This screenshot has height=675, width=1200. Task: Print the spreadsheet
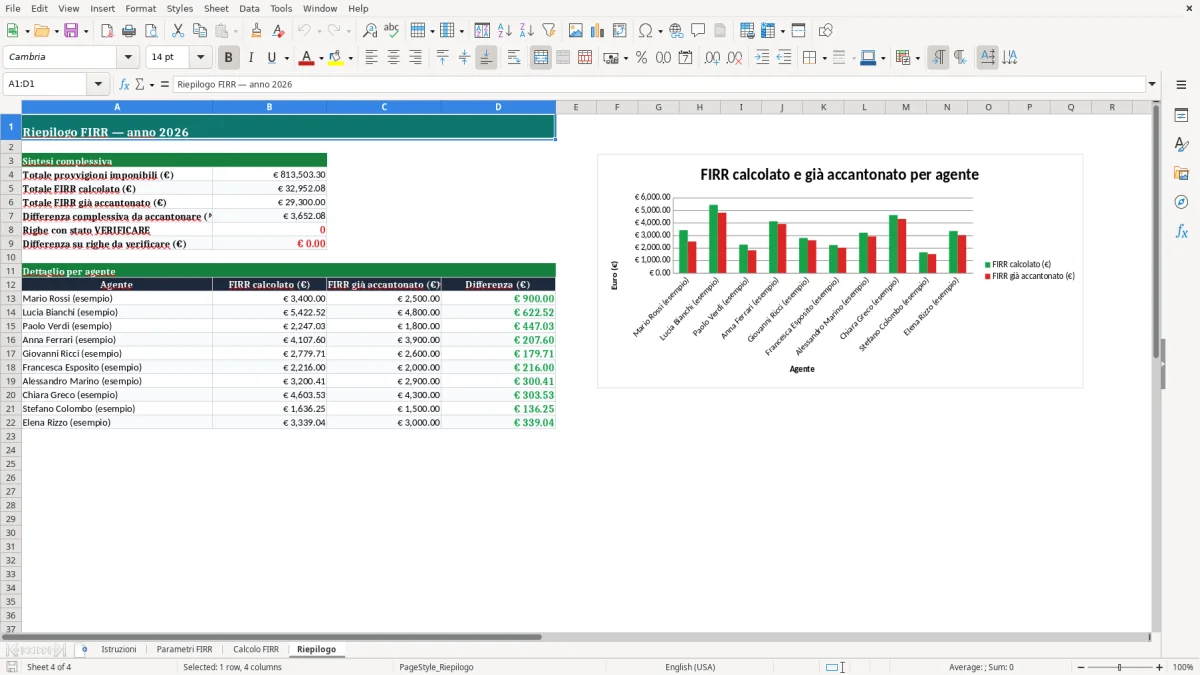[129, 30]
